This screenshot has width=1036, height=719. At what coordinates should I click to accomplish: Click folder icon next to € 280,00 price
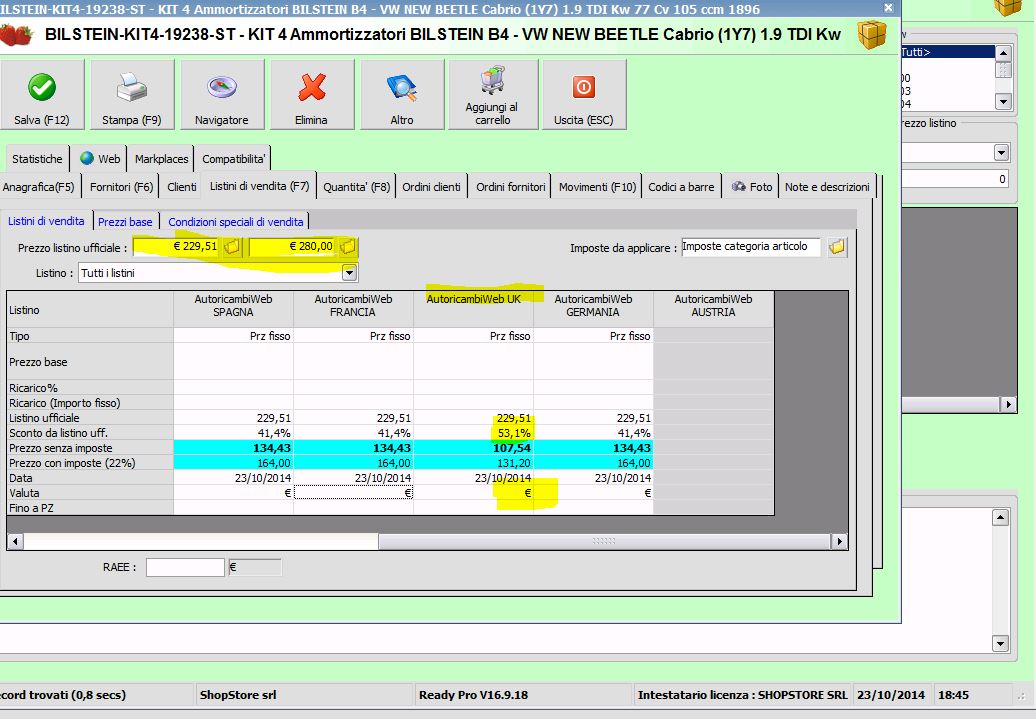[347, 247]
